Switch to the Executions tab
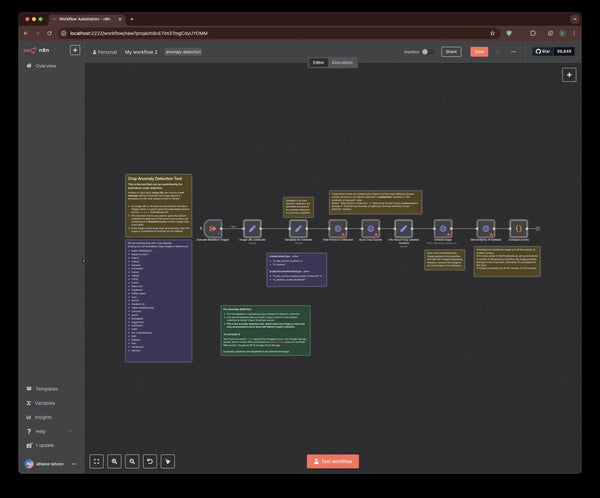The image size is (600, 498). pos(342,62)
